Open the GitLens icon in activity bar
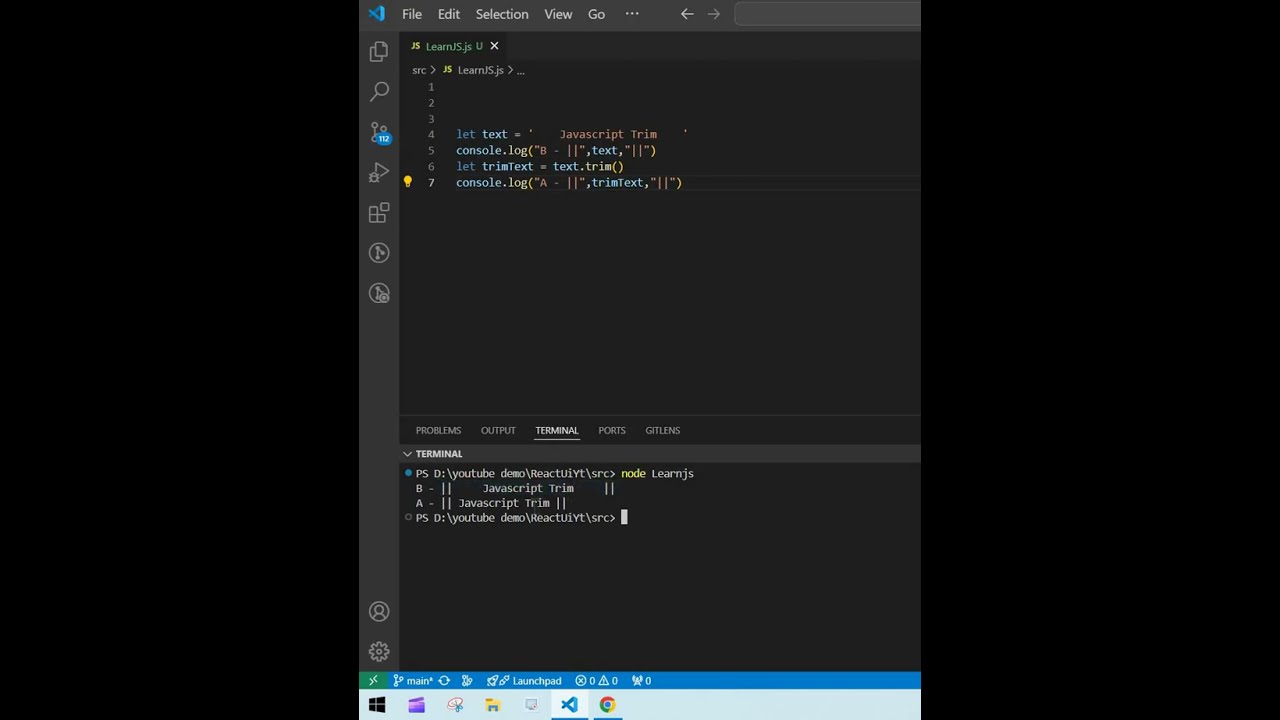The image size is (1280, 720). point(379,253)
